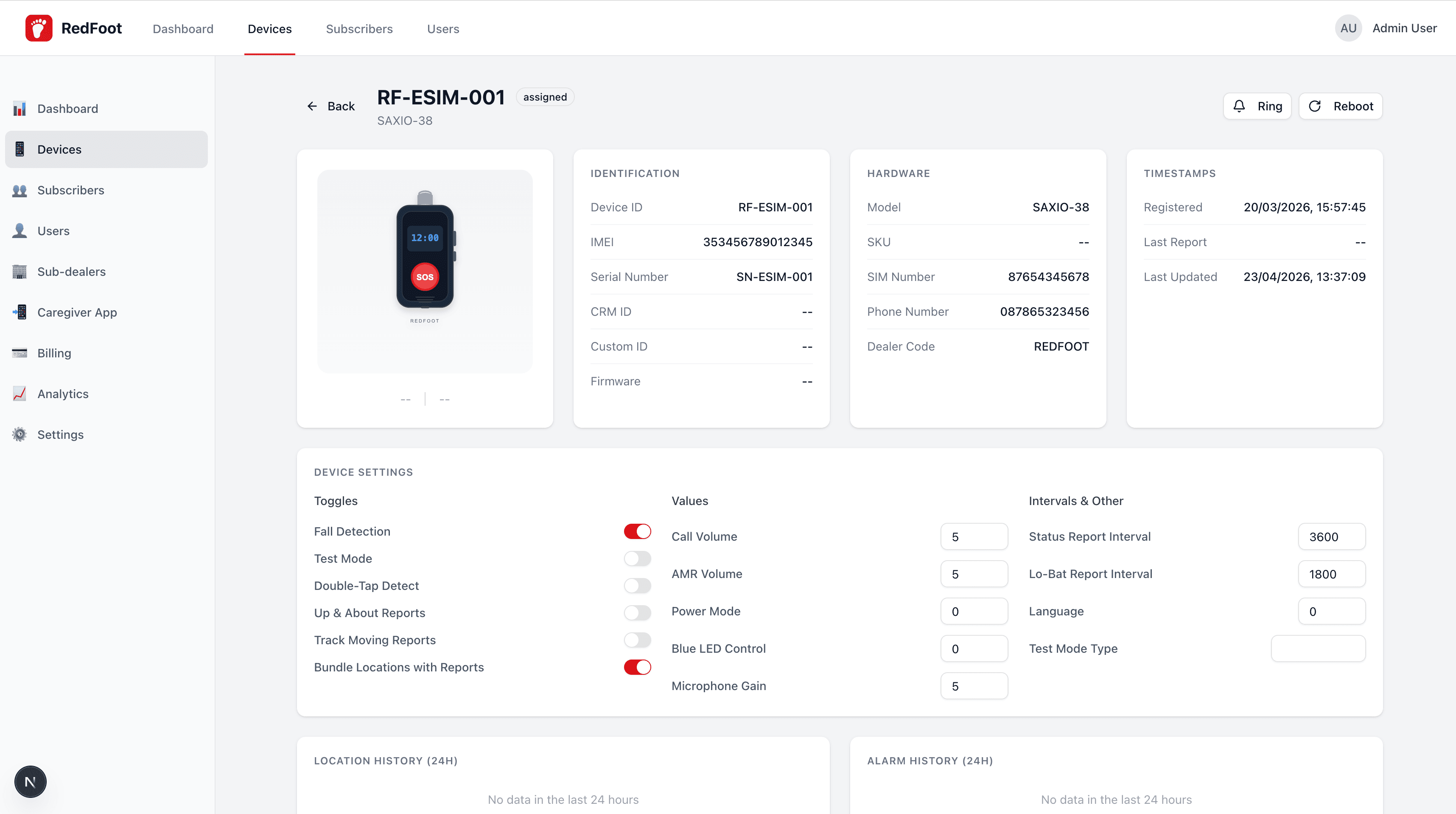Open Dashboard via sidebar chart icon

tap(19, 109)
